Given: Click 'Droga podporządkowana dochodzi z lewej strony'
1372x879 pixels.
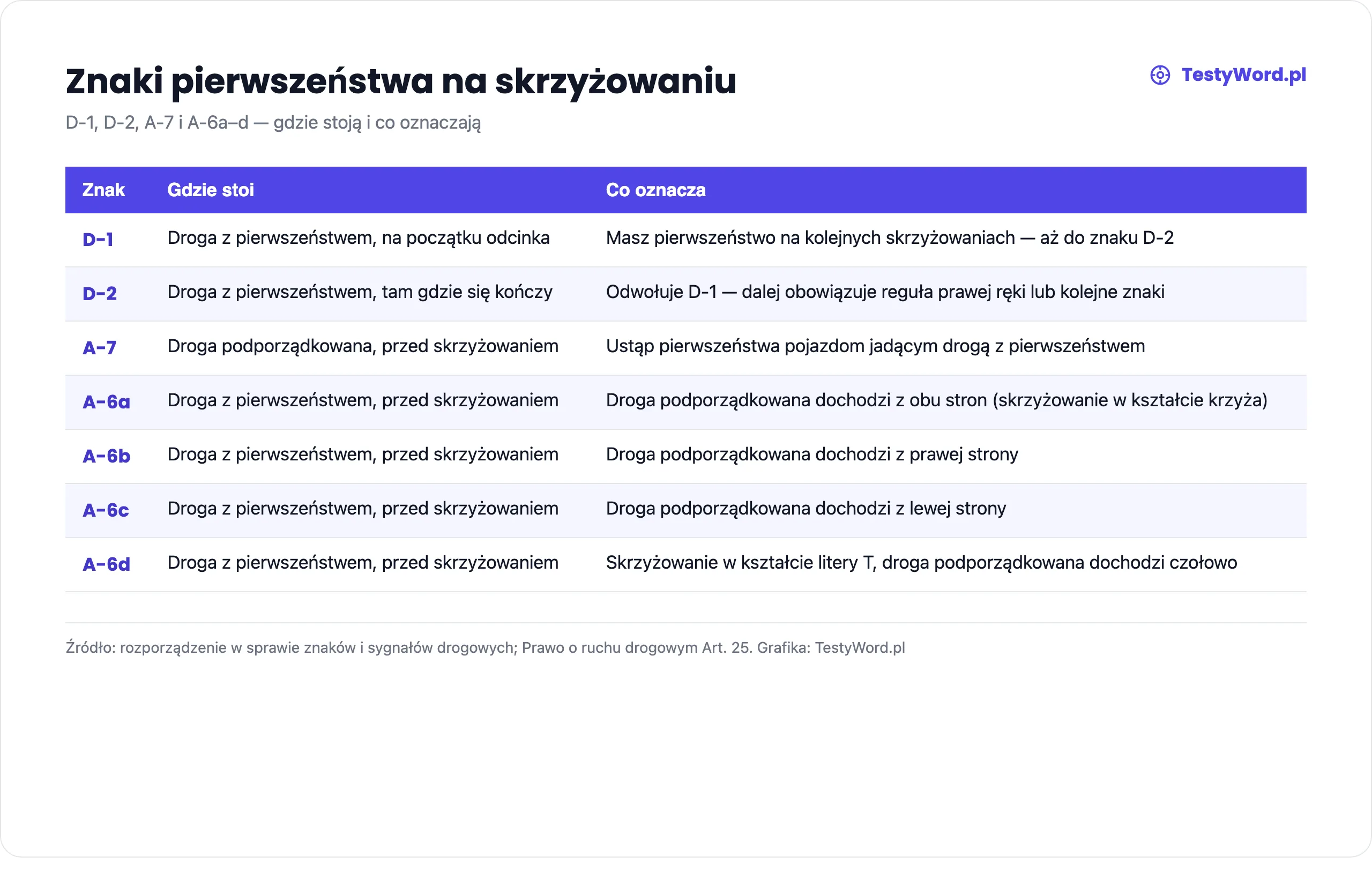Looking at the screenshot, I should point(806,509).
